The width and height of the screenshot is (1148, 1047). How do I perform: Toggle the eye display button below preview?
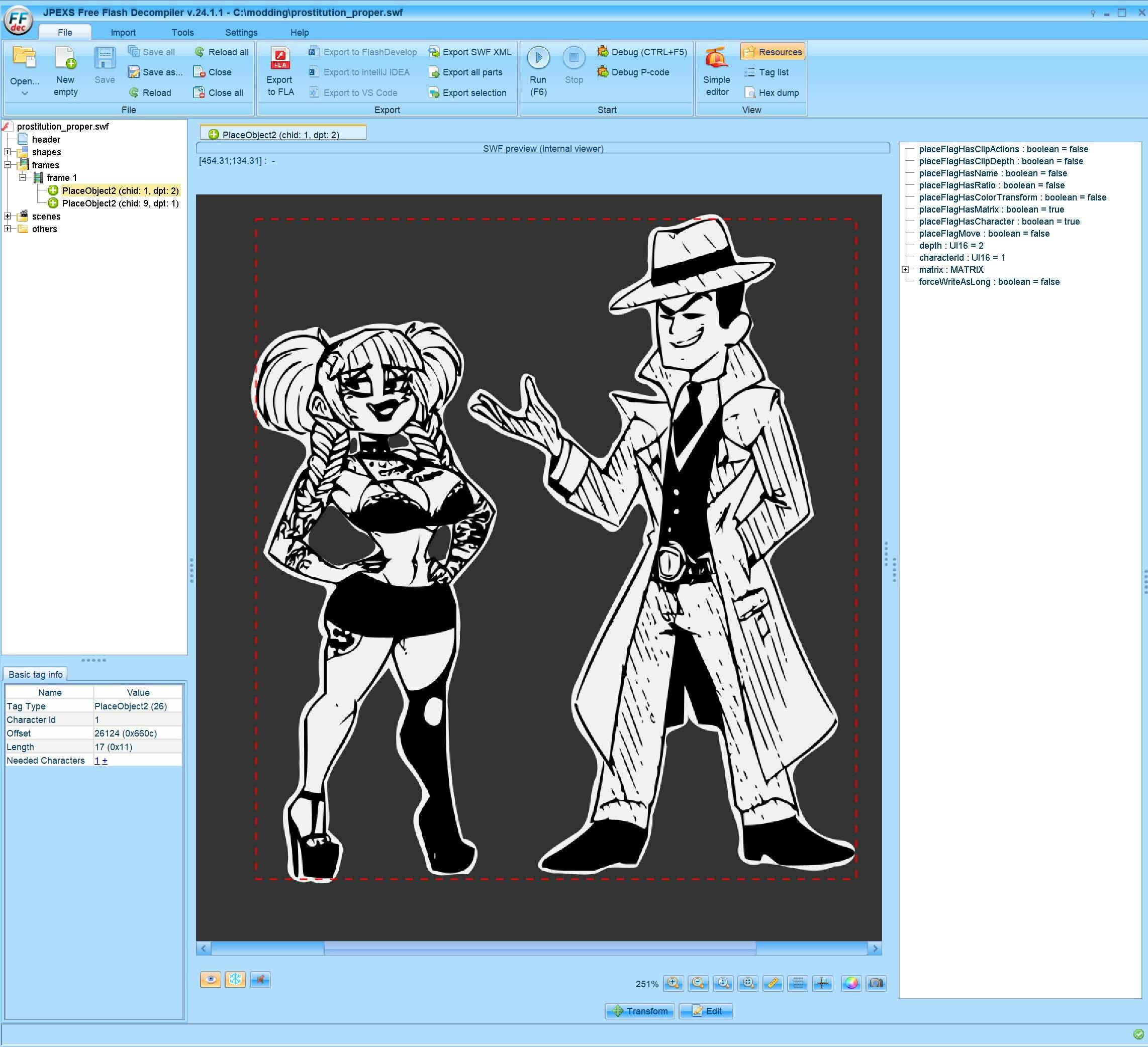[210, 979]
